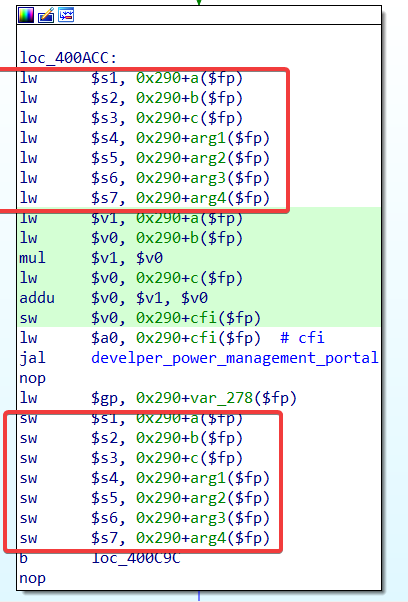Select line lw $s5, 0x290+arg2($fp)
Image resolution: width=408 pixels, height=602 pixels.
pos(145,158)
